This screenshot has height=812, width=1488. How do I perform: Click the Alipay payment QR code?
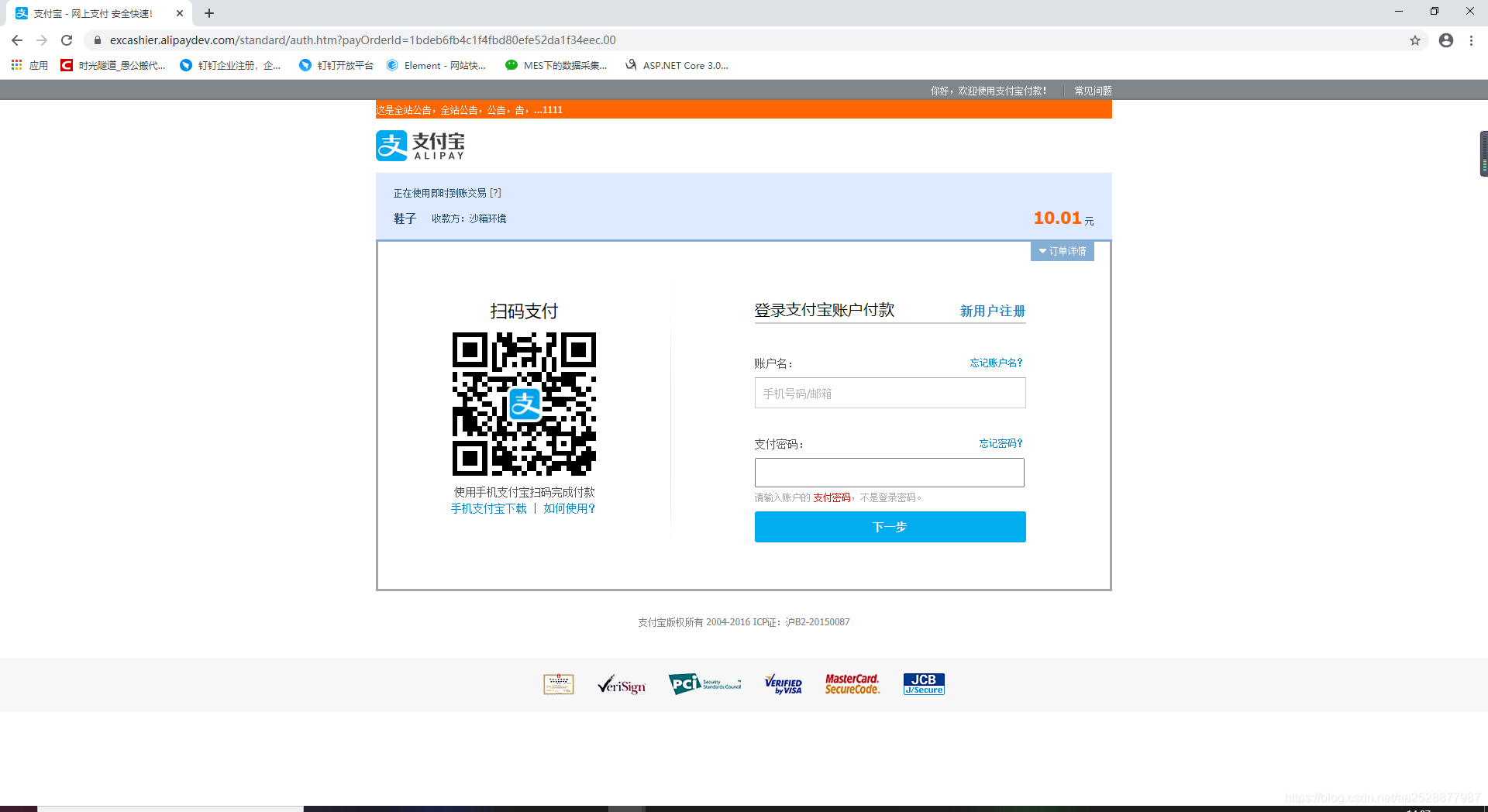tap(524, 404)
